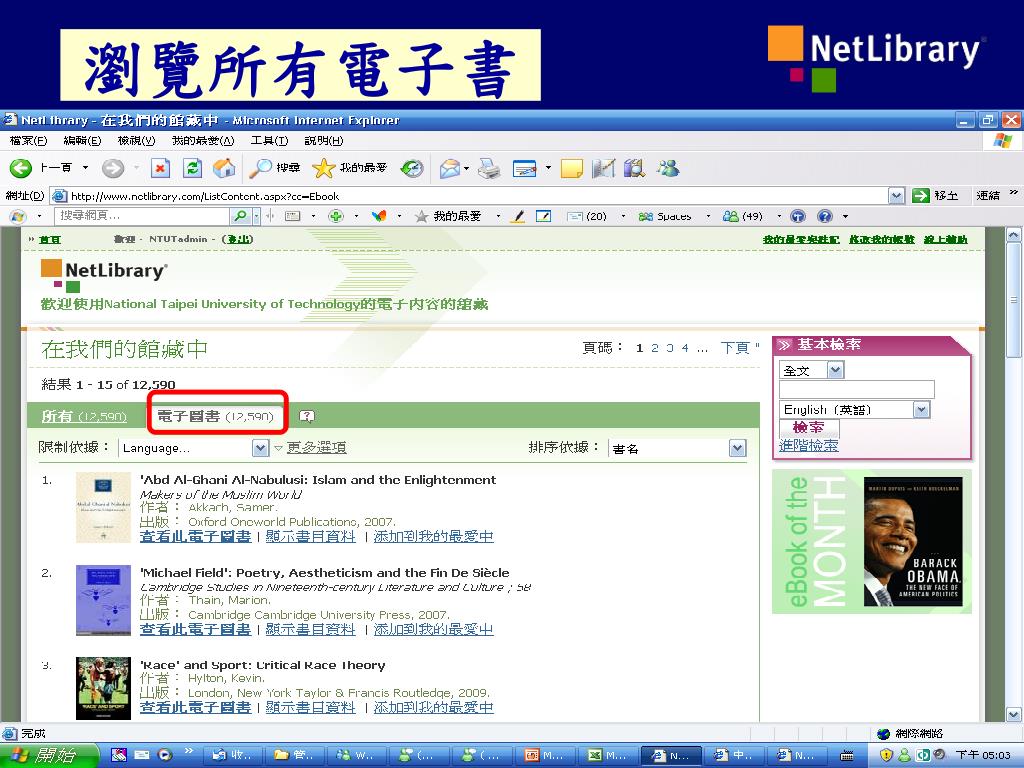This screenshot has height=768, width=1024.
Task: Click the yellow Discuss note icon
Action: tap(571, 168)
